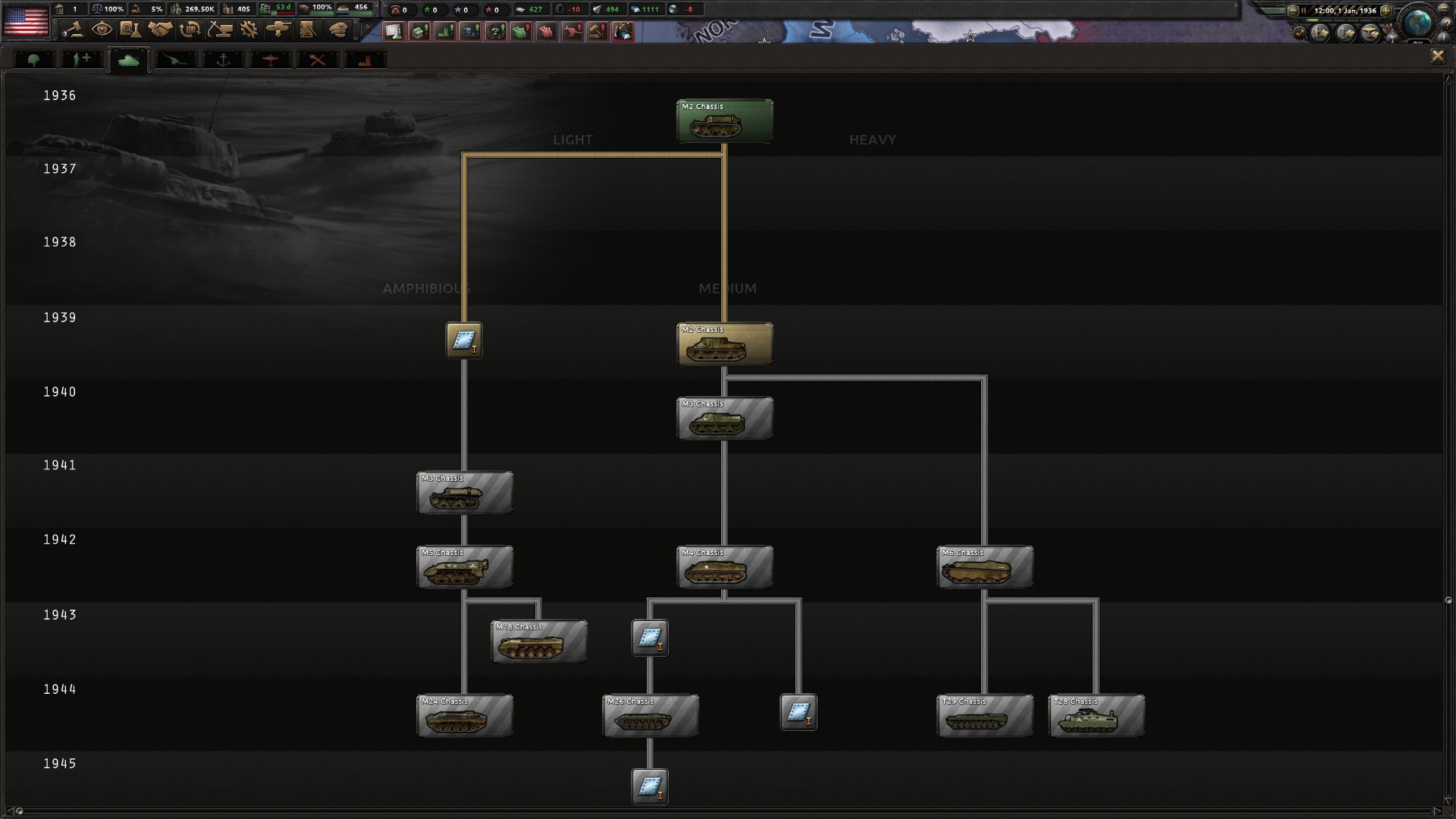The image size is (1456, 819).
Task: Toggle the air map mode button
Action: 1370,33
